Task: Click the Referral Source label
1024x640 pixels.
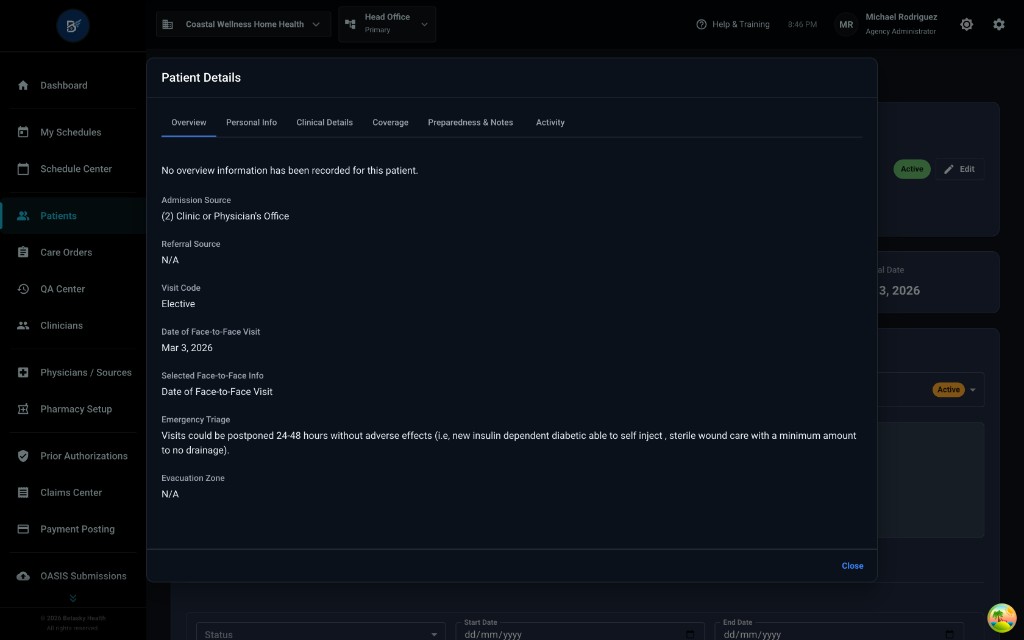Action: pos(191,244)
